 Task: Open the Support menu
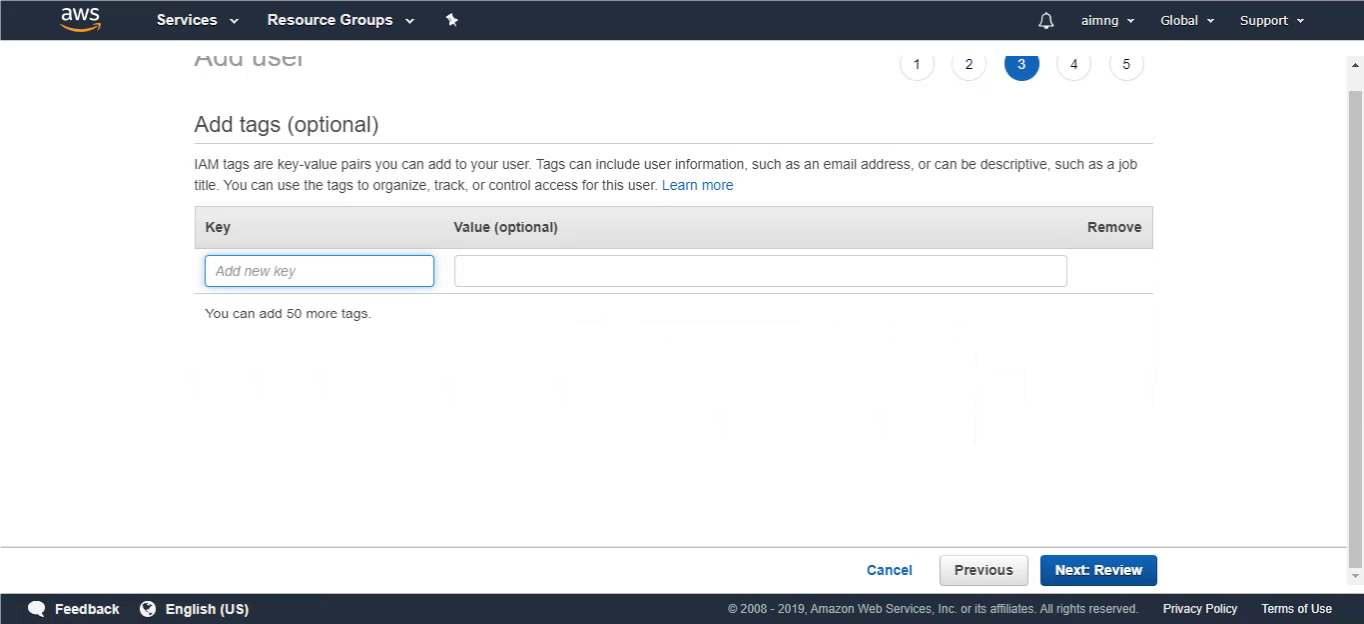[x=1272, y=20]
